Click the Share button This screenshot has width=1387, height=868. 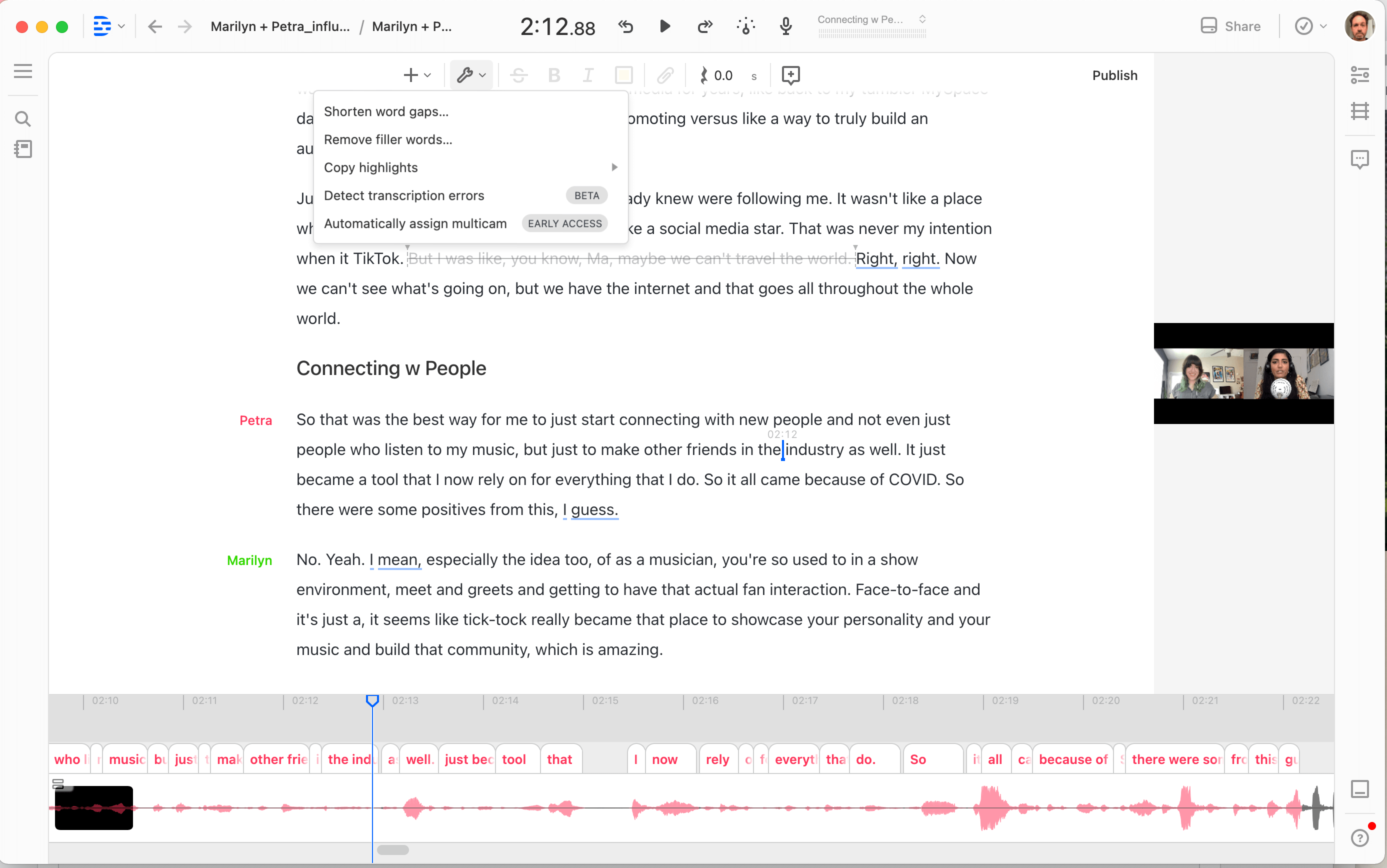pyautogui.click(x=1231, y=26)
